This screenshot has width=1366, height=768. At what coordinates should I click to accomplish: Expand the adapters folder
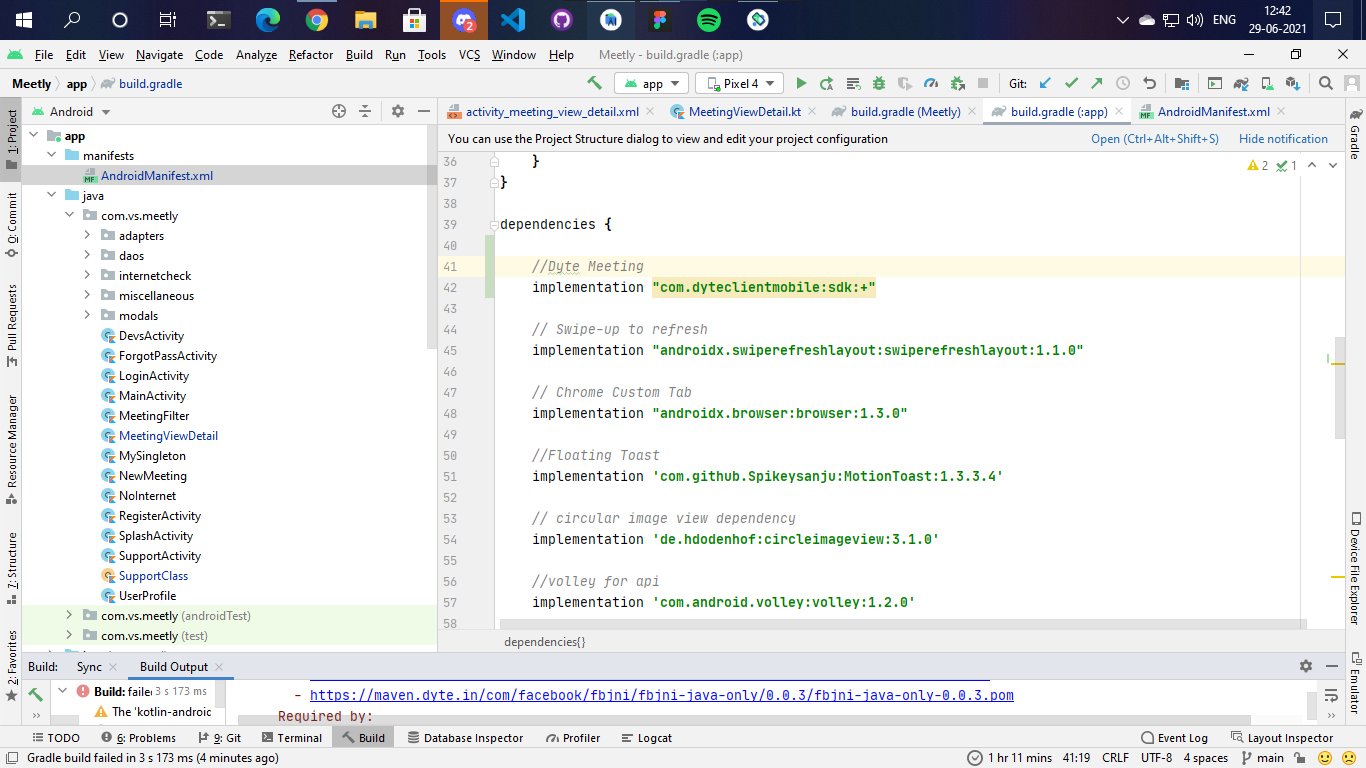click(x=88, y=235)
